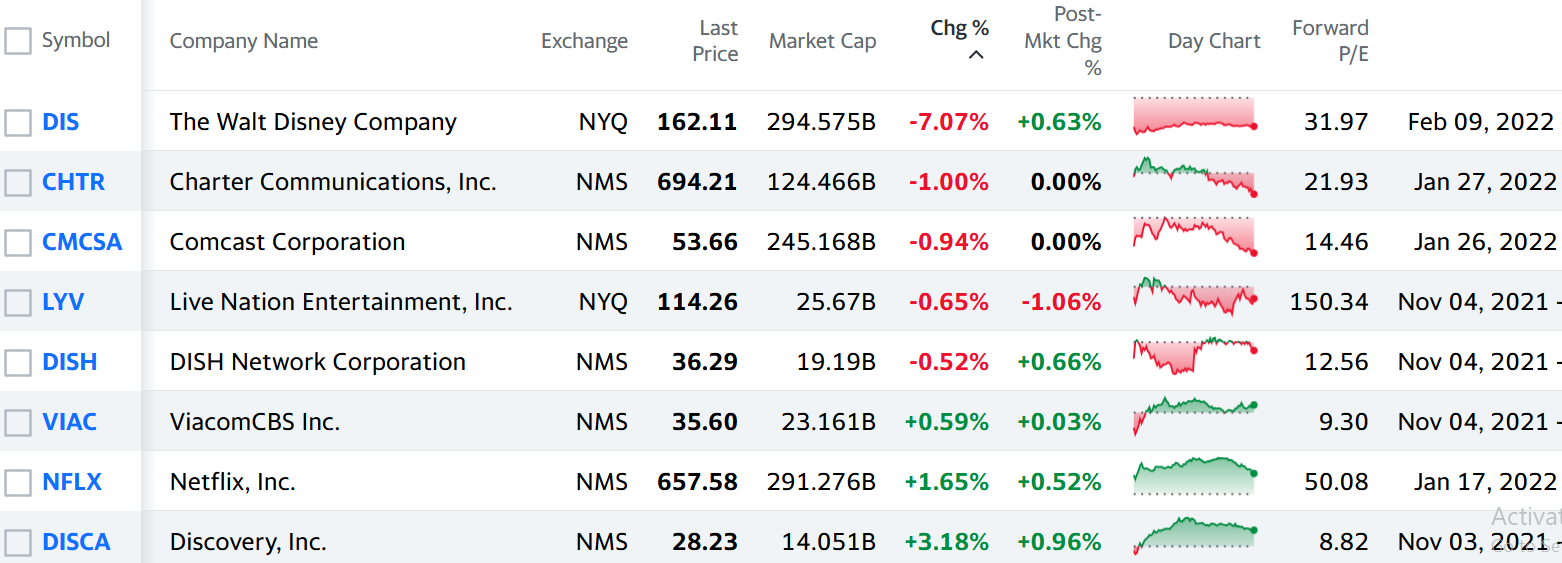Open the Live Nation day chart sparkline
Image resolution: width=1562 pixels, height=563 pixels.
click(x=1195, y=297)
